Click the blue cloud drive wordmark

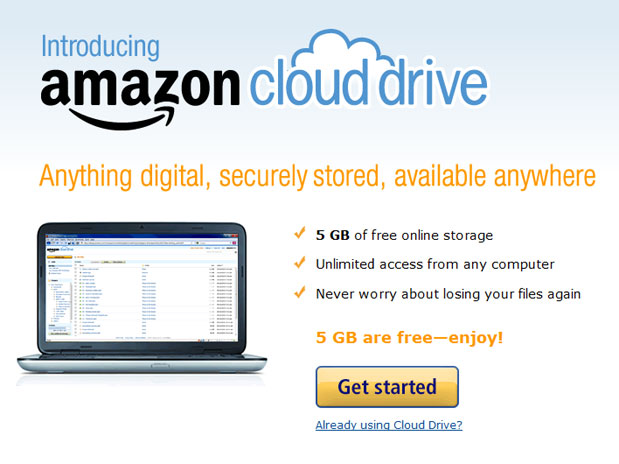click(x=368, y=85)
